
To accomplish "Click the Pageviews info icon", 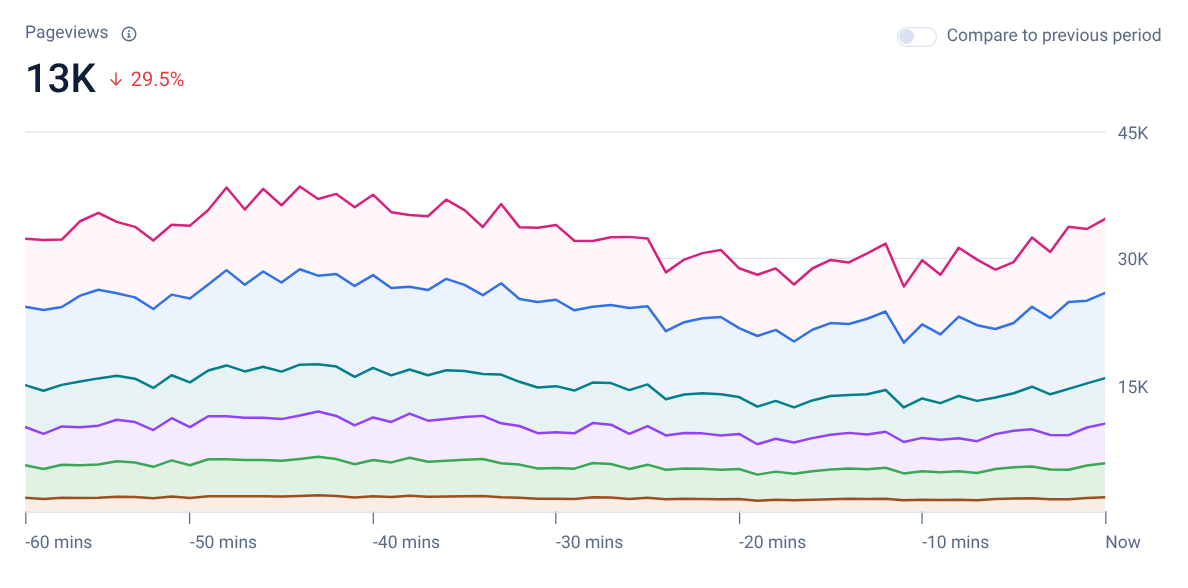I will [x=128, y=34].
